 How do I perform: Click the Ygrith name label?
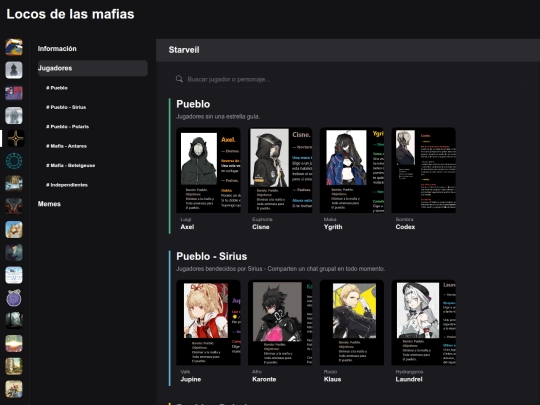333,227
